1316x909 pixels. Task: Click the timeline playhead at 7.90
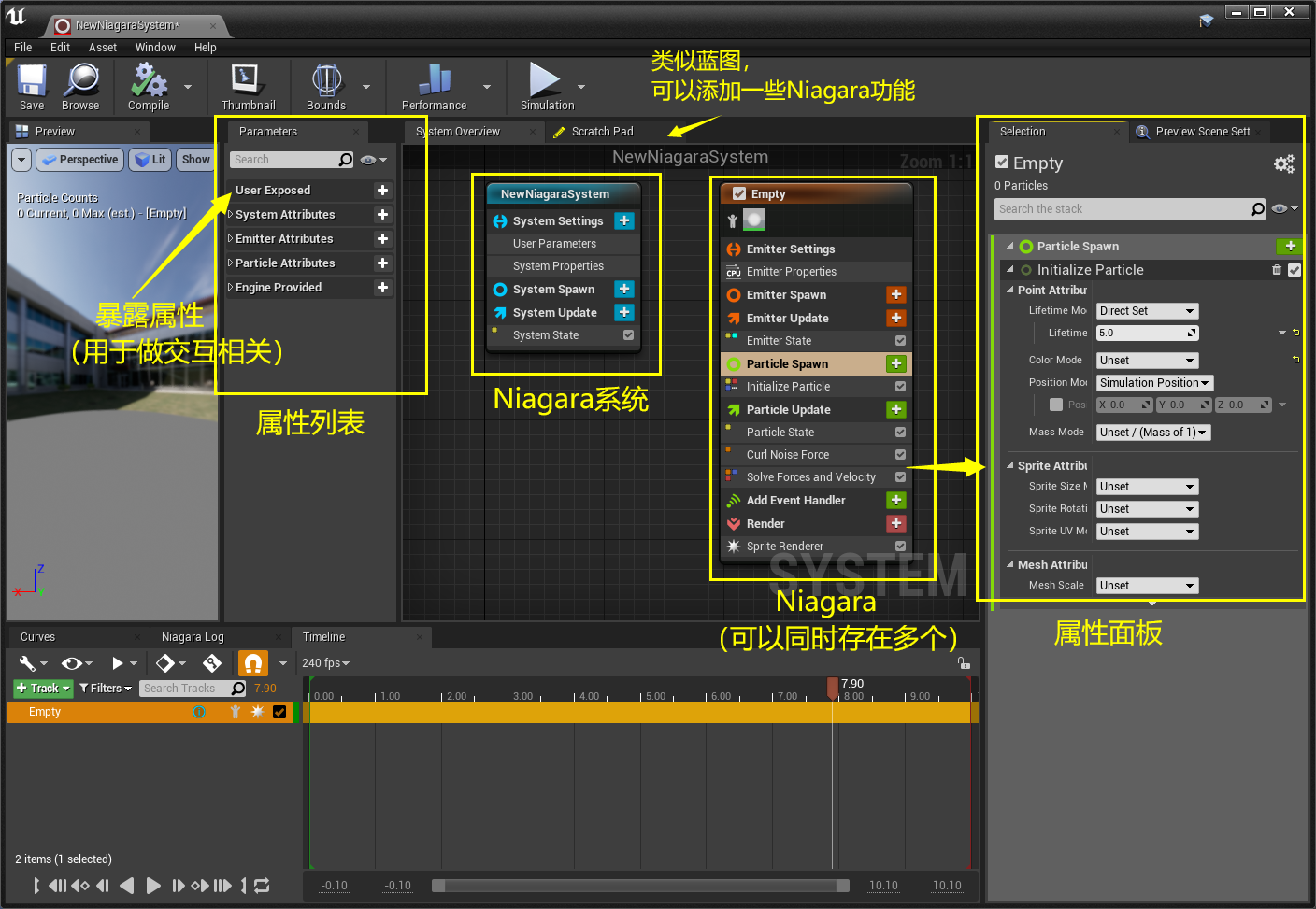pos(833,689)
